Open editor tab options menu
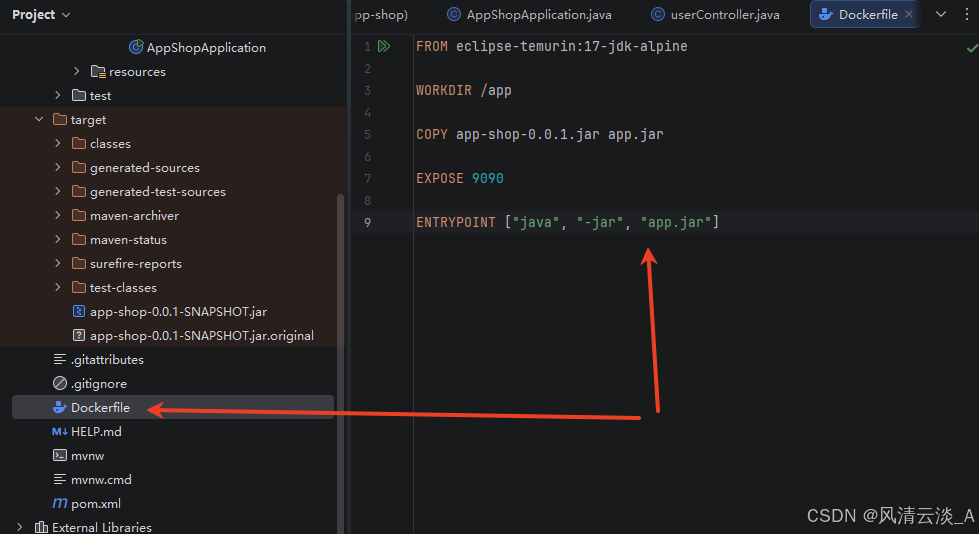979x534 pixels. [x=967, y=14]
